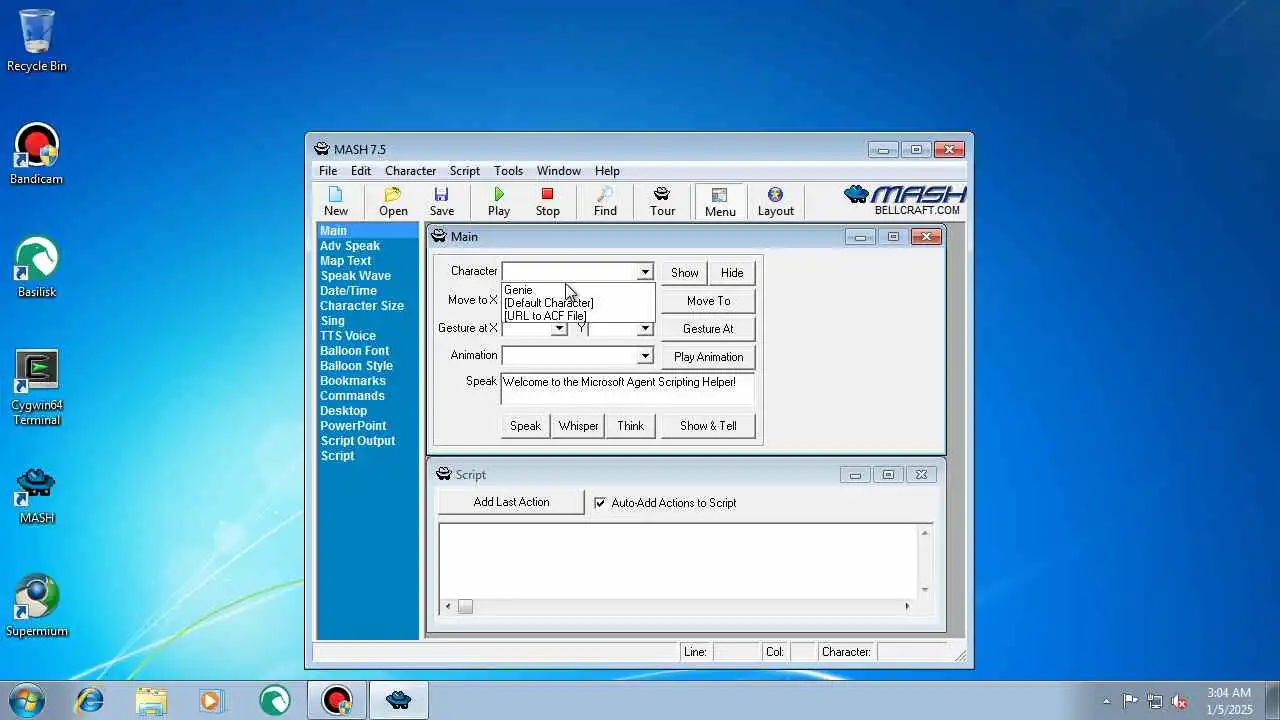Click inside the Script text area

678,560
